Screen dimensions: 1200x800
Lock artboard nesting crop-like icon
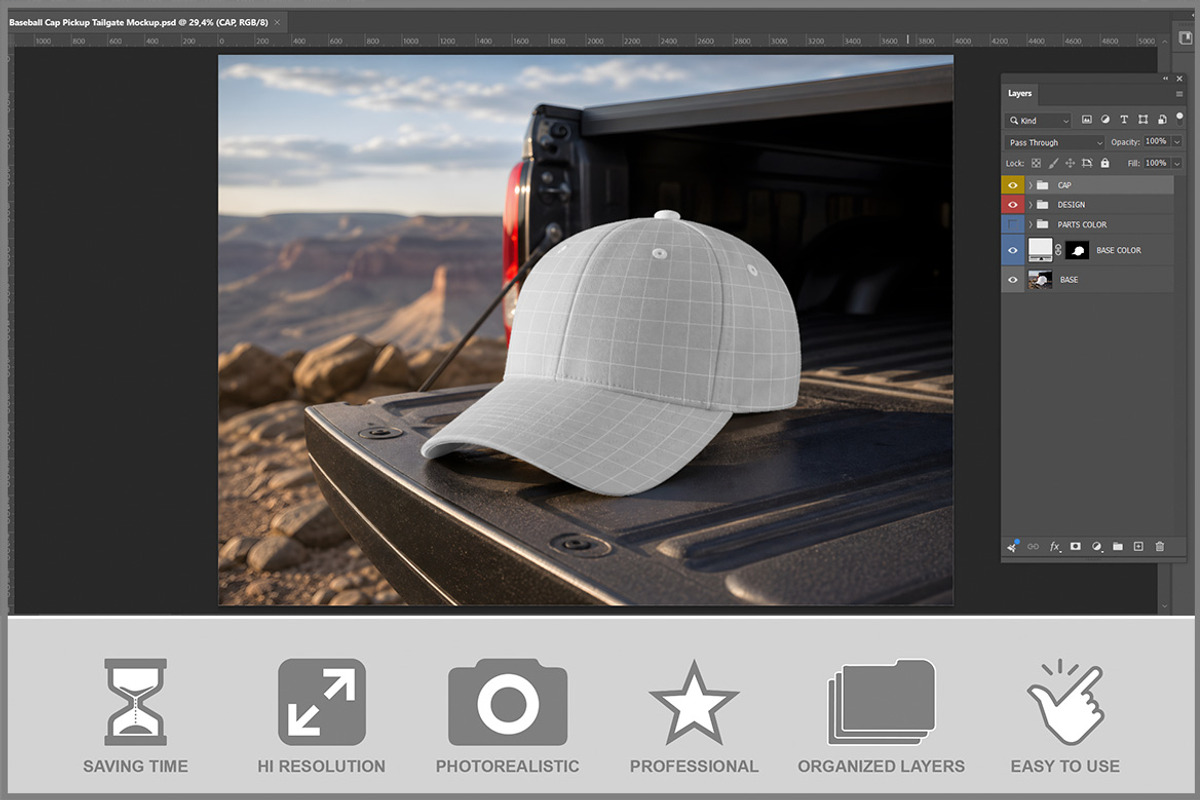1087,163
